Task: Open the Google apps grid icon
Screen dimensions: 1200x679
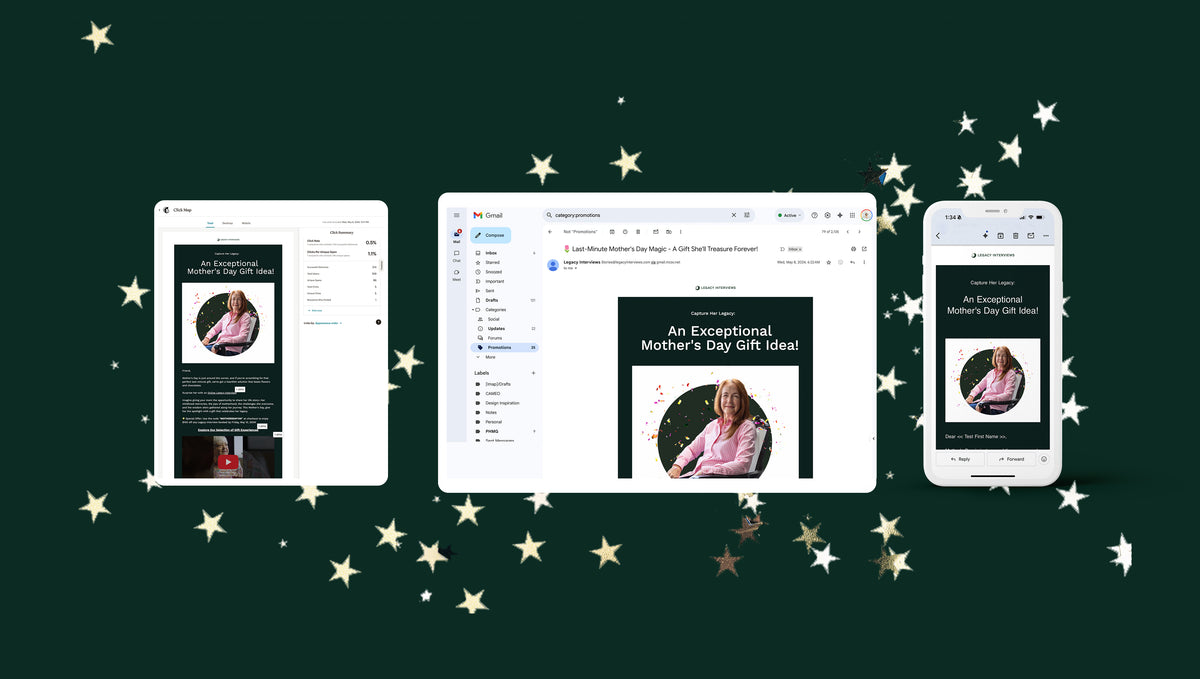Action: (852, 215)
